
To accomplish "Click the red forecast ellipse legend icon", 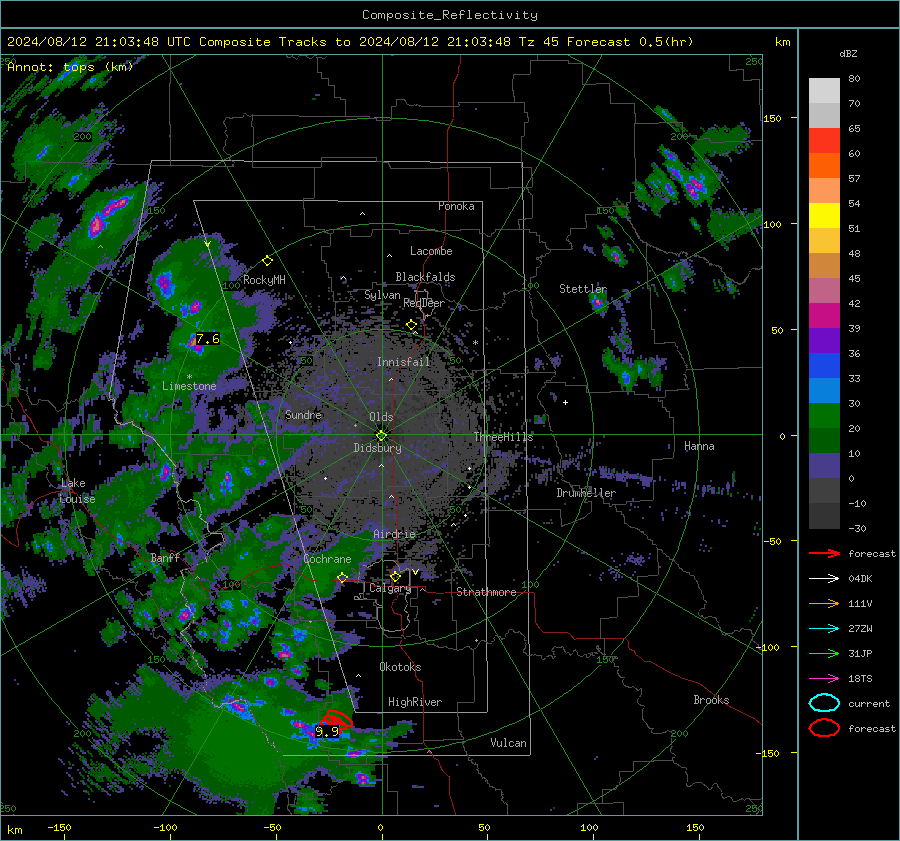I will [x=824, y=728].
